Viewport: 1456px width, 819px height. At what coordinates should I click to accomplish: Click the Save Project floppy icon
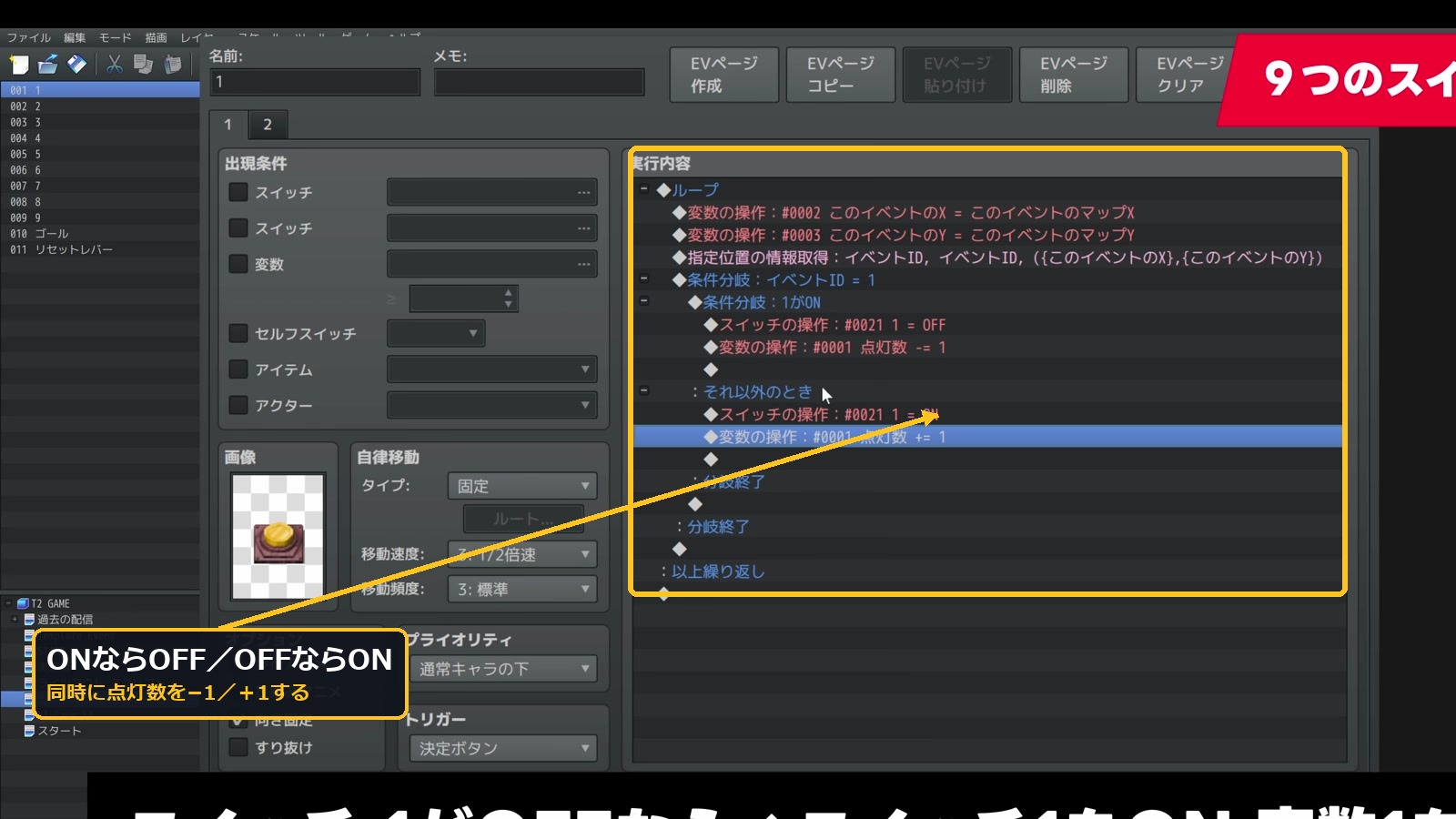tap(77, 64)
